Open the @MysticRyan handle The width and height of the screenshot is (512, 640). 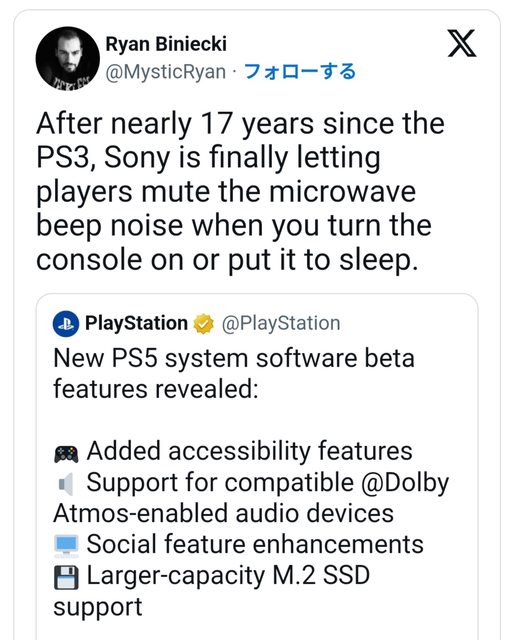point(165,72)
